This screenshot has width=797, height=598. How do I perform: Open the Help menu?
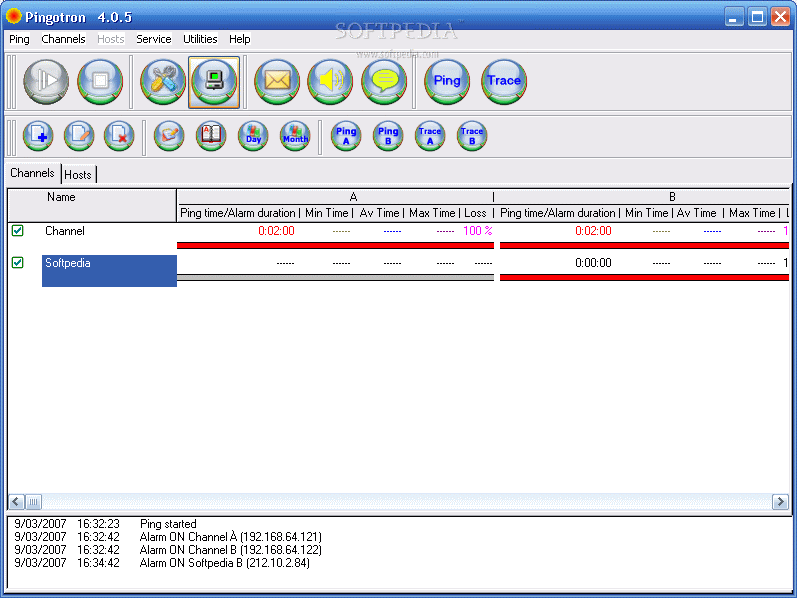[239, 39]
